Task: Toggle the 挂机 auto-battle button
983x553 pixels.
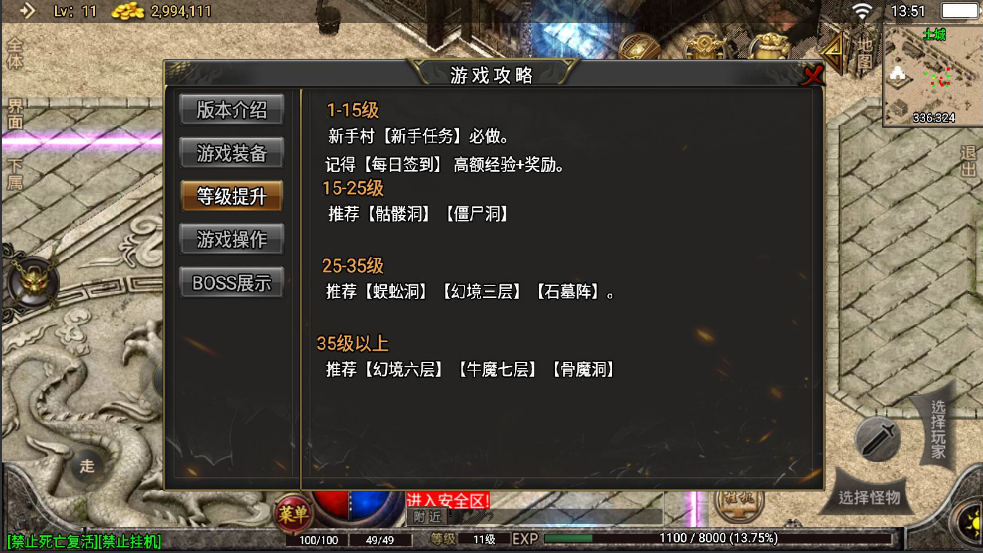Action: (x=739, y=502)
